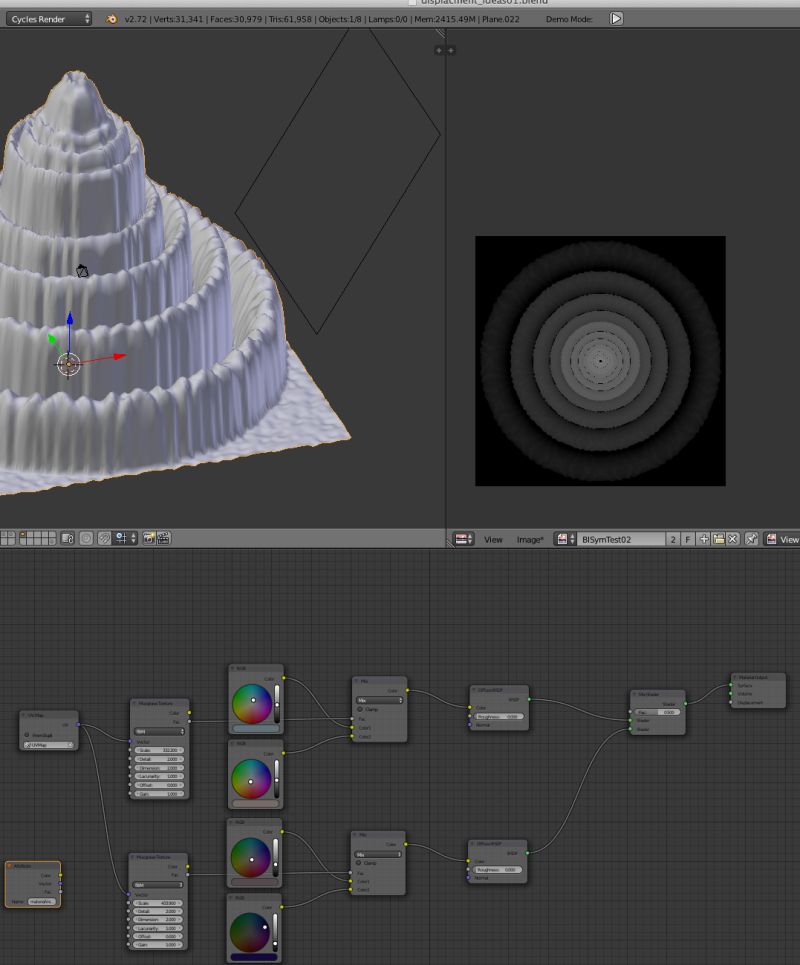Click the render OpenGL camera icon in viewport header
The height and width of the screenshot is (965, 800).
coord(146,540)
